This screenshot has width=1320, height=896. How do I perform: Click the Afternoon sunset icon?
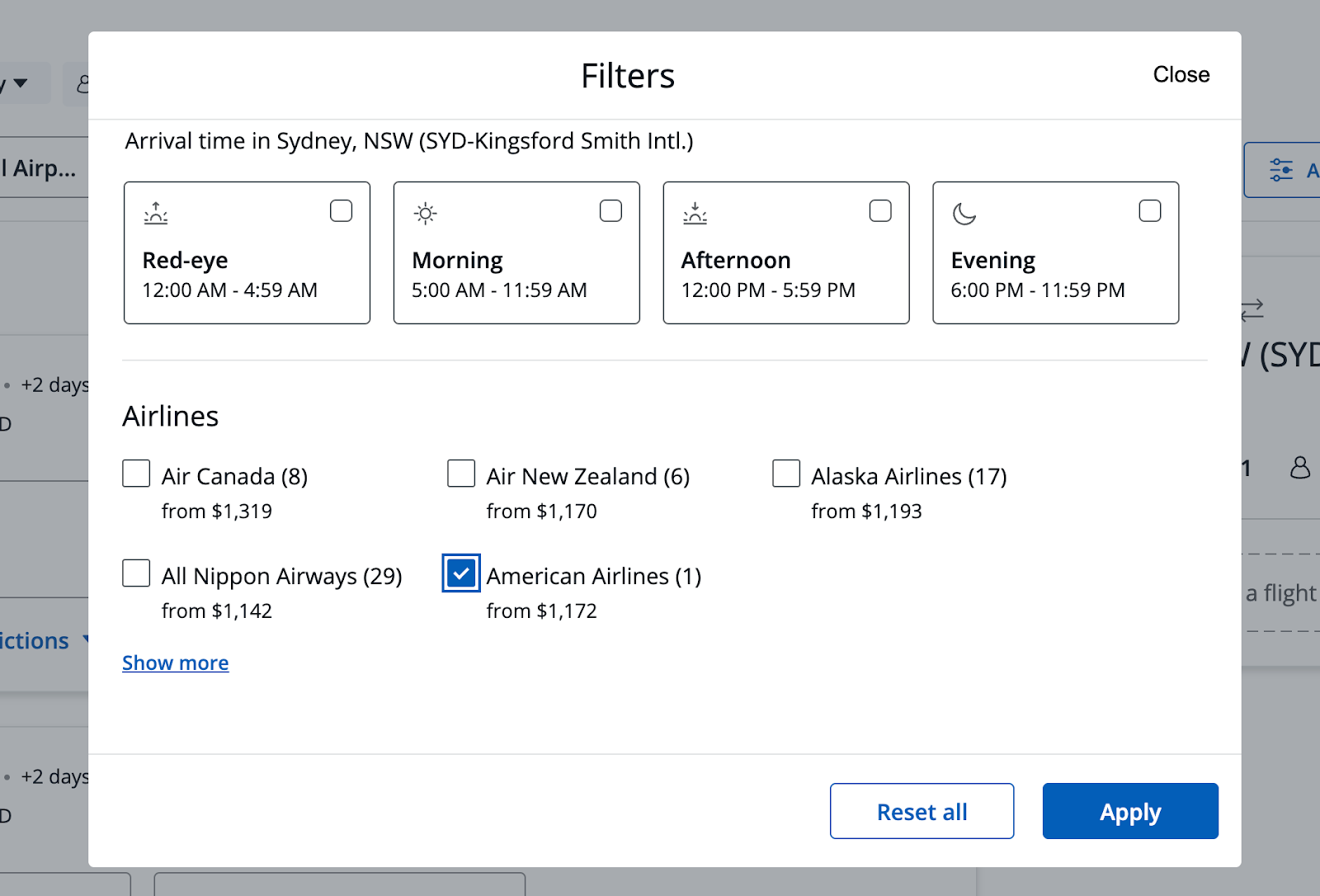click(x=695, y=214)
